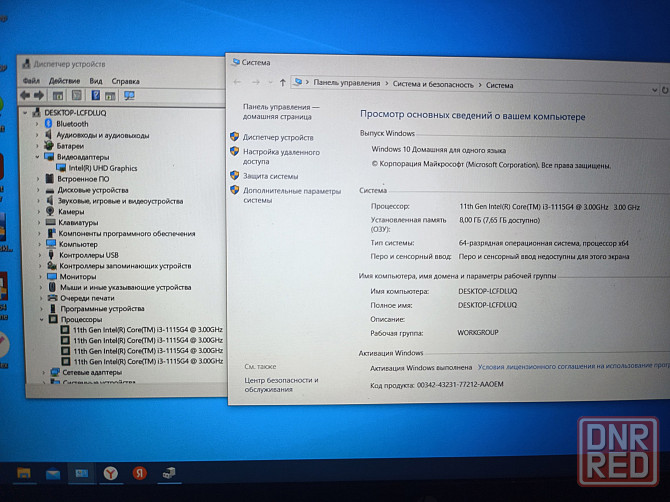Select the Мониторы category icon
Screen dimensions: 670x502
pos(52,276)
